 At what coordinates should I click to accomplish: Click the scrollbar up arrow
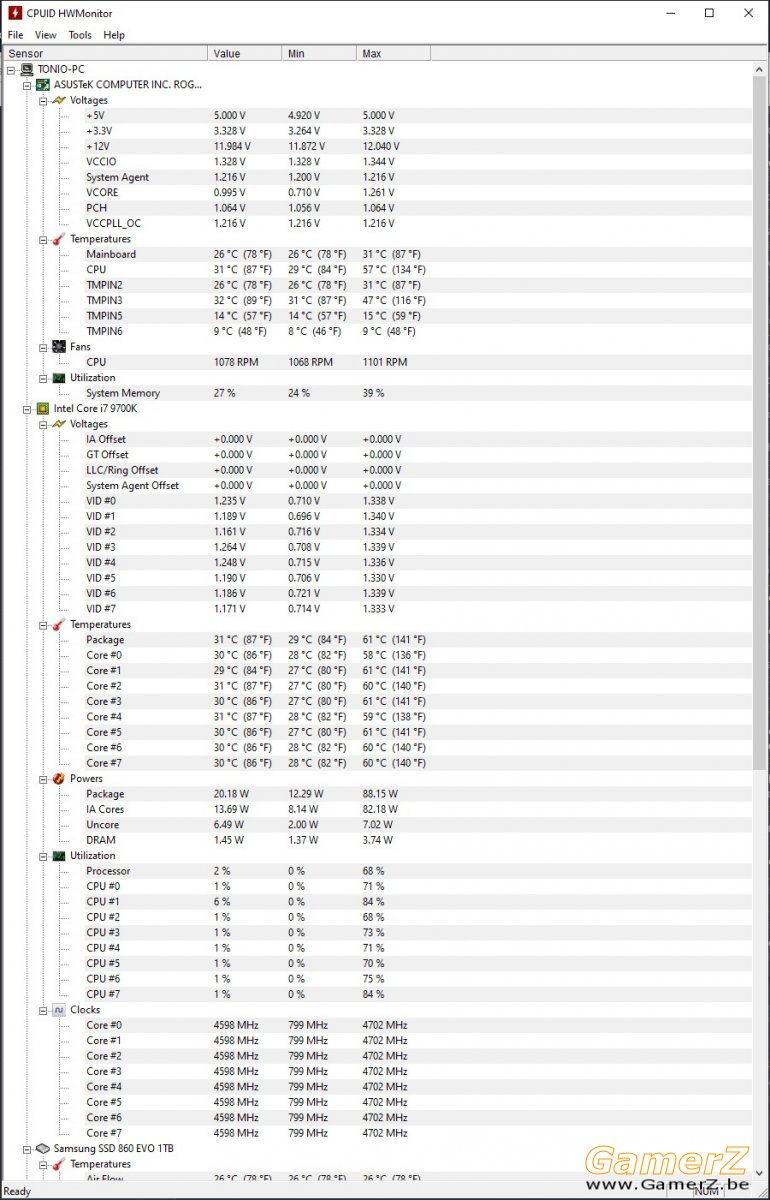tap(760, 69)
